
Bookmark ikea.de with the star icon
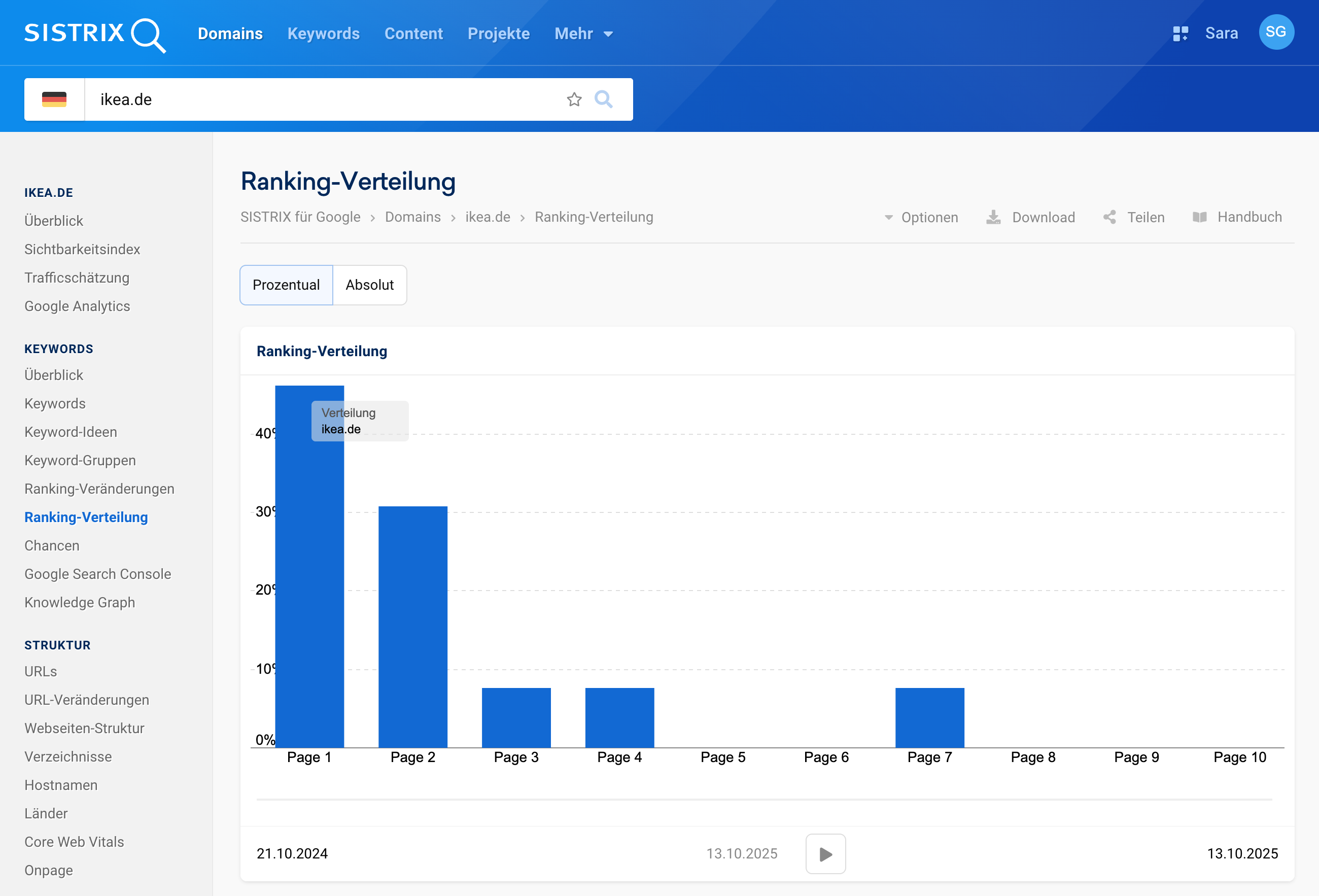point(574,99)
